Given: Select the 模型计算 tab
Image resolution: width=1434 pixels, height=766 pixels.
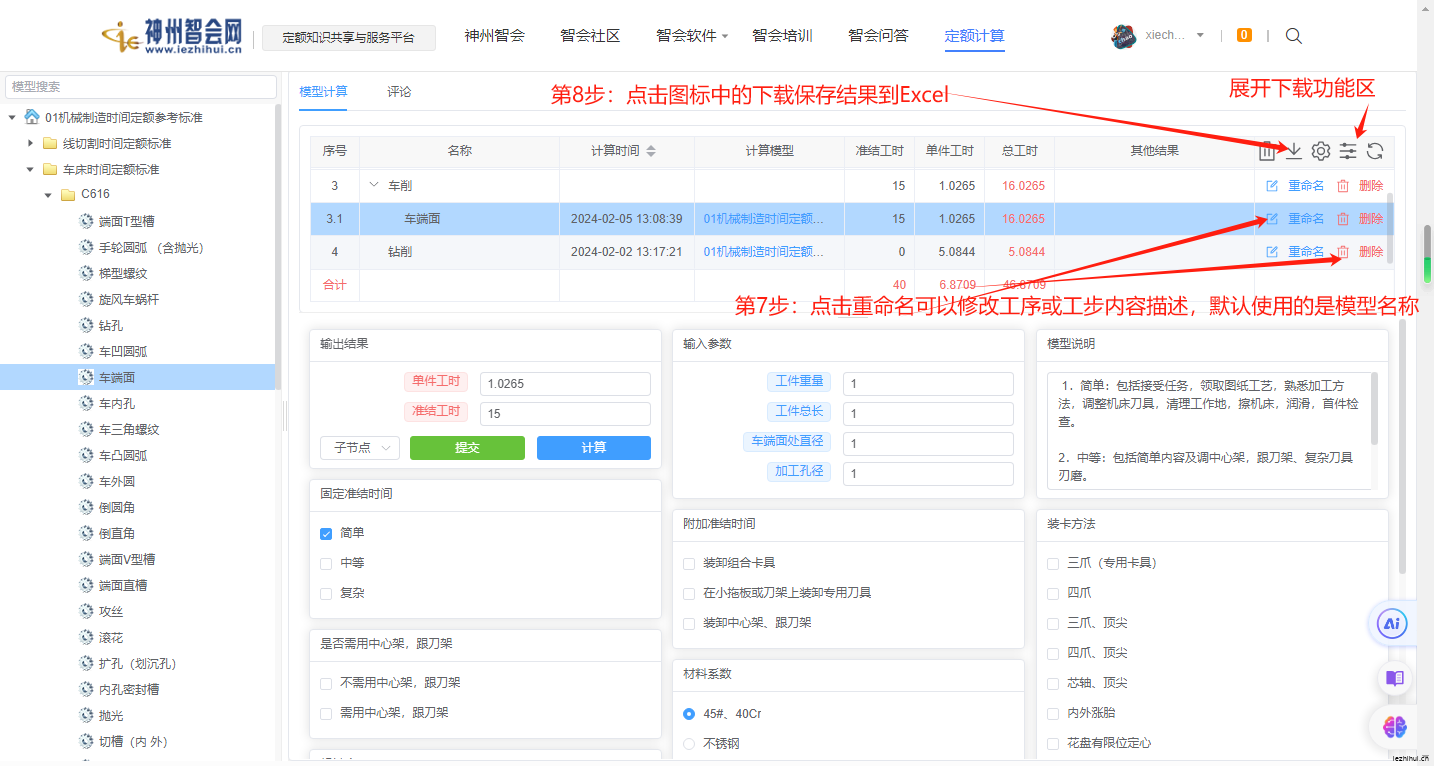Looking at the screenshot, I should click(323, 91).
